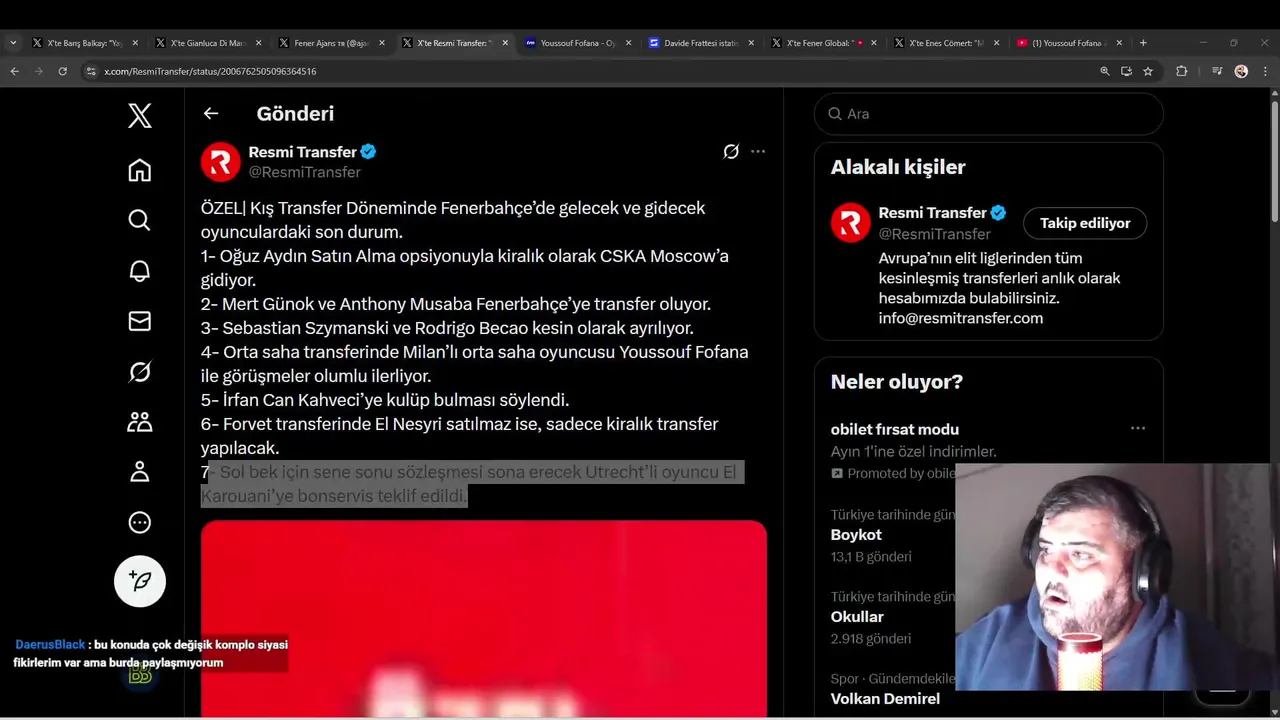Image resolution: width=1280 pixels, height=720 pixels.
Task: Click the Grok icon on the post
Action: click(x=731, y=152)
